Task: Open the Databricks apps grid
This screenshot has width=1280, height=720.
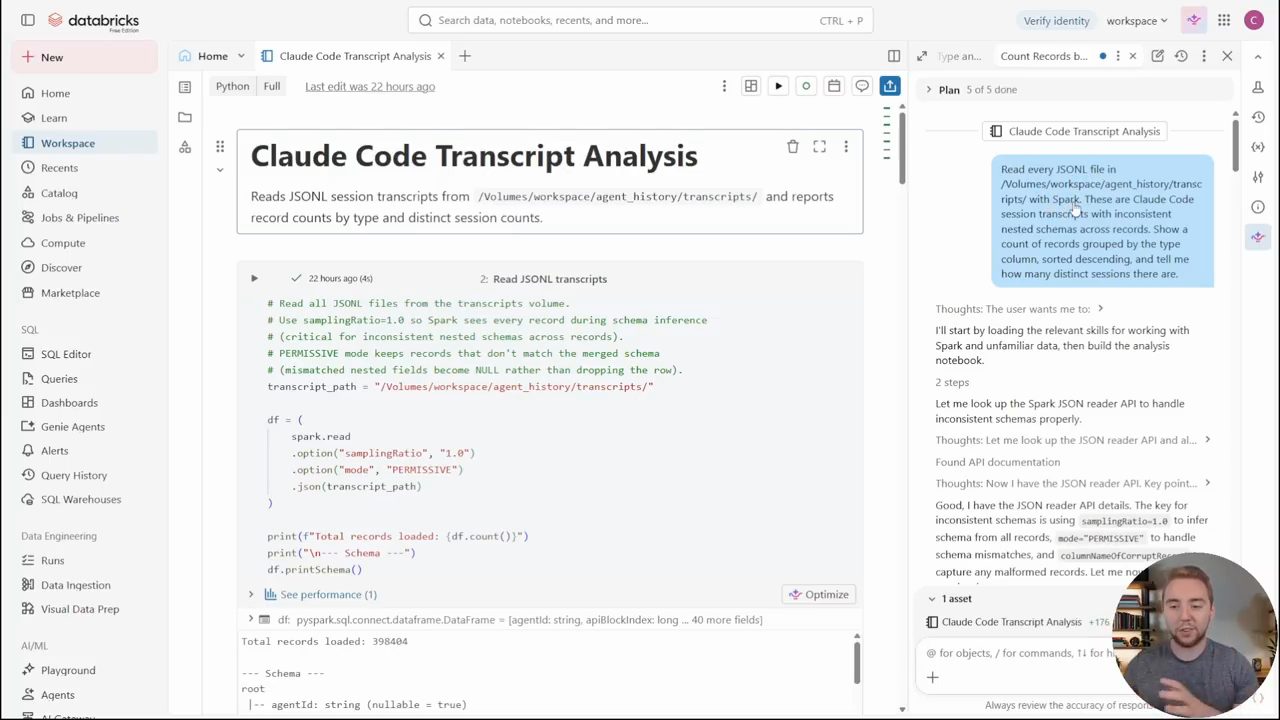Action: click(x=1224, y=20)
